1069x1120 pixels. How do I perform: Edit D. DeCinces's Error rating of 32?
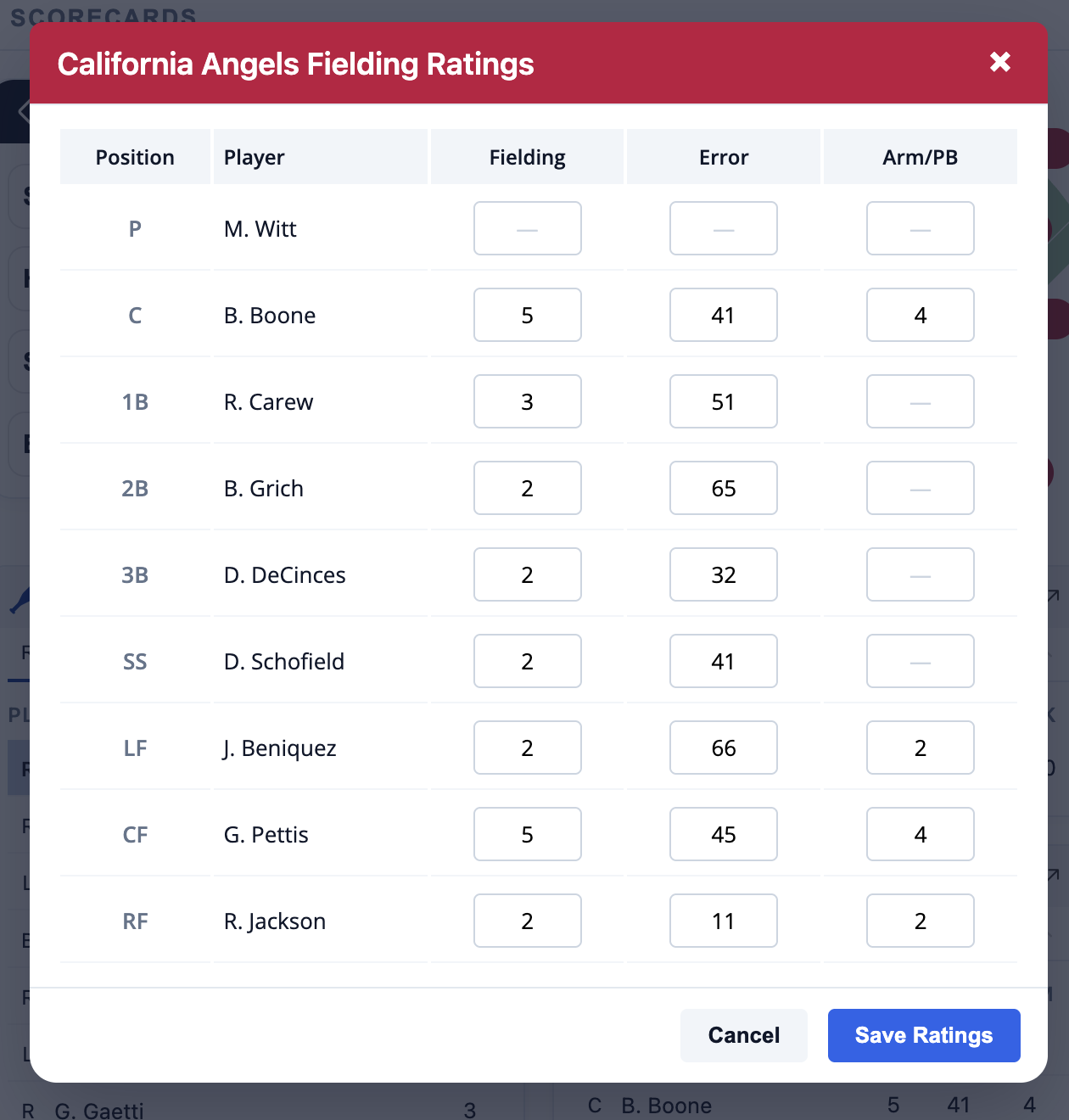click(x=723, y=574)
